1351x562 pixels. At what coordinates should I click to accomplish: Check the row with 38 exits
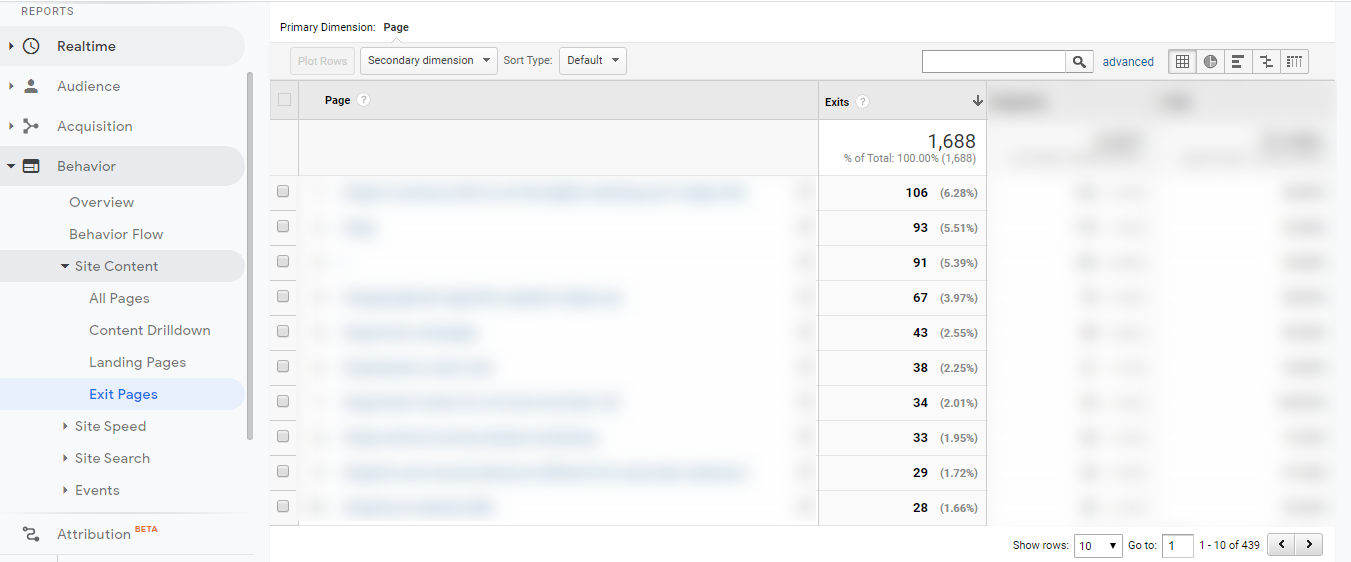[283, 366]
